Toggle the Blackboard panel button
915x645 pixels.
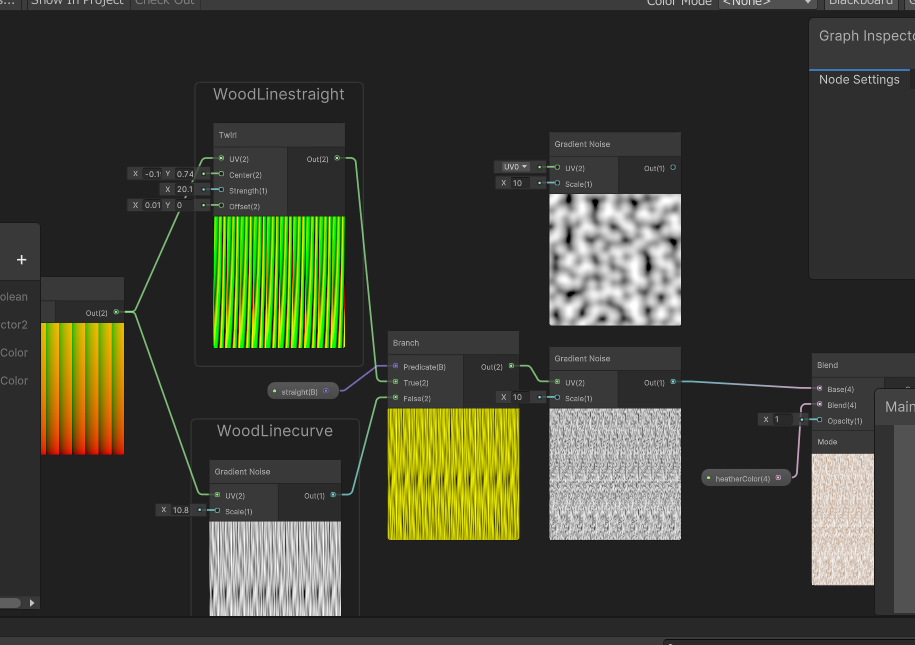[x=861, y=3]
